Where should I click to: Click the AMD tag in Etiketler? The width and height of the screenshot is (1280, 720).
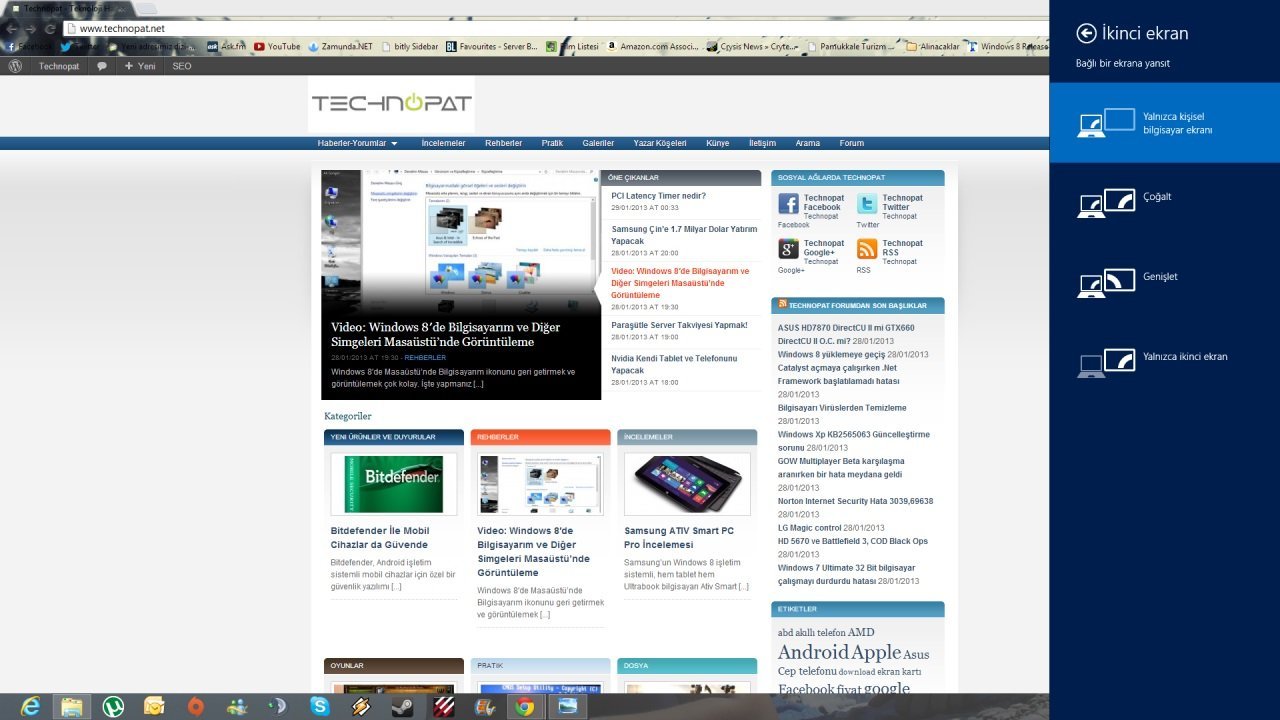tap(861, 632)
